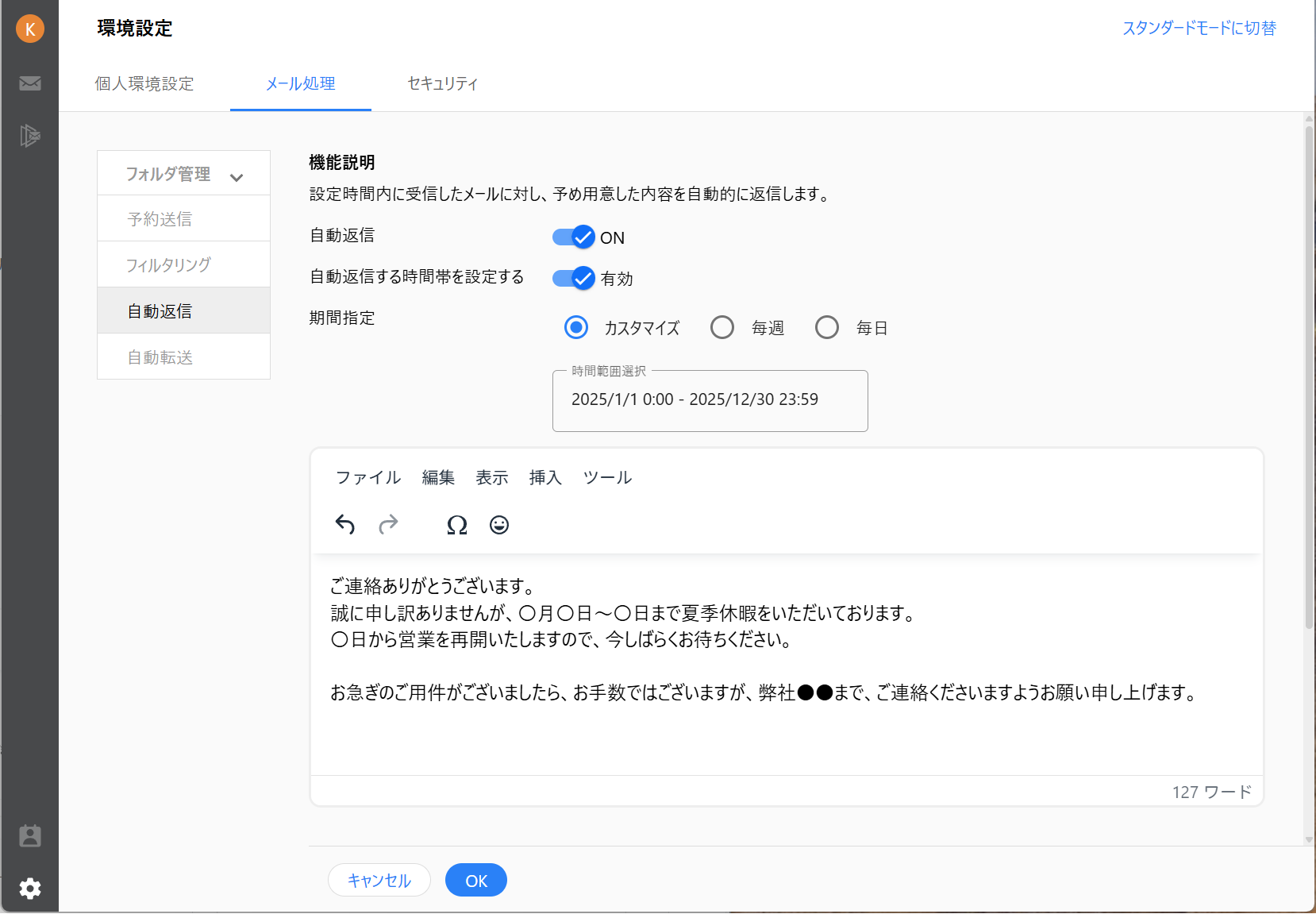1316x914 pixels.
Task: Click the キャンセル button
Action: (379, 880)
